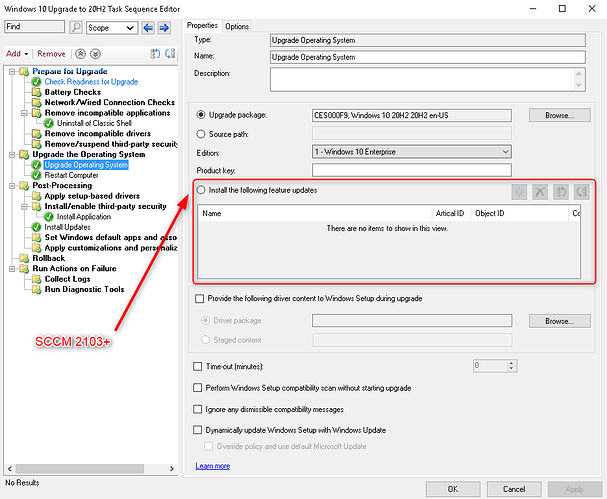This screenshot has height=499, width=607.
Task: Click folder icon of Rollback group
Action: tap(24, 258)
